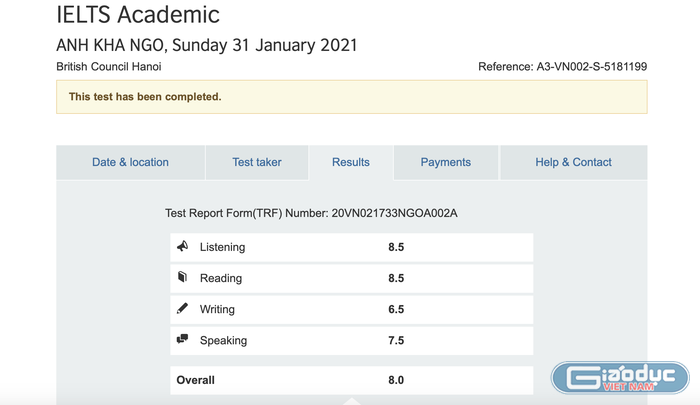Screen dimensions: 700x405
Task: Click the Speaking chat bubbles icon
Action: (x=182, y=339)
